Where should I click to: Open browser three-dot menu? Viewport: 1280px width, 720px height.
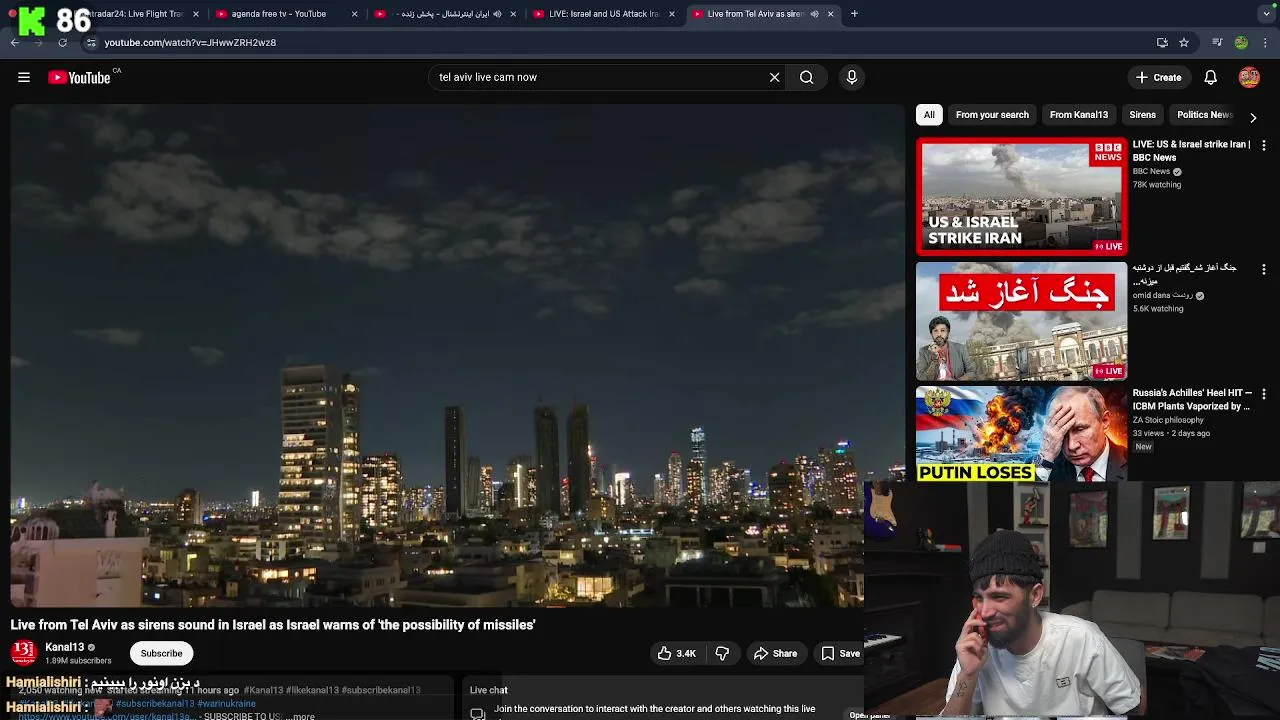(x=1266, y=42)
